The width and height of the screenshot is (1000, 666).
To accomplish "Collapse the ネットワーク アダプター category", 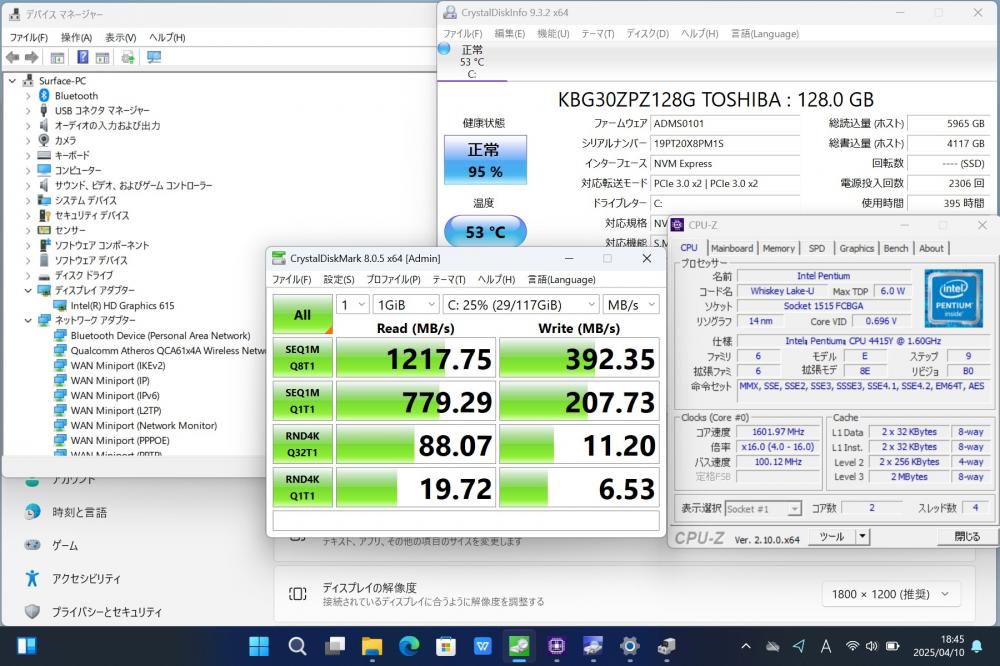I will tap(28, 320).
